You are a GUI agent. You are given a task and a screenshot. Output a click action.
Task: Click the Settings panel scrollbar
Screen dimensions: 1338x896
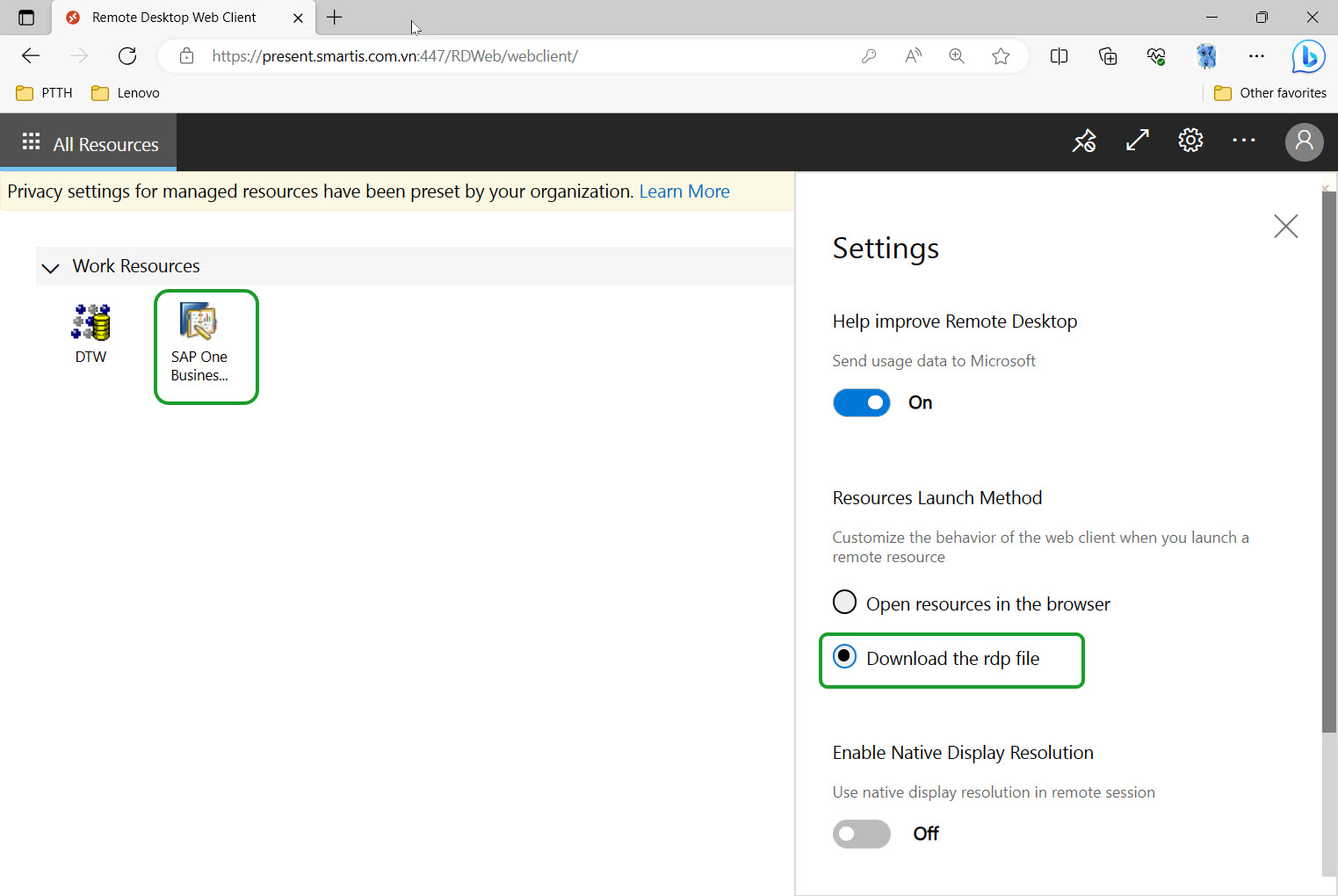pyautogui.click(x=1329, y=461)
